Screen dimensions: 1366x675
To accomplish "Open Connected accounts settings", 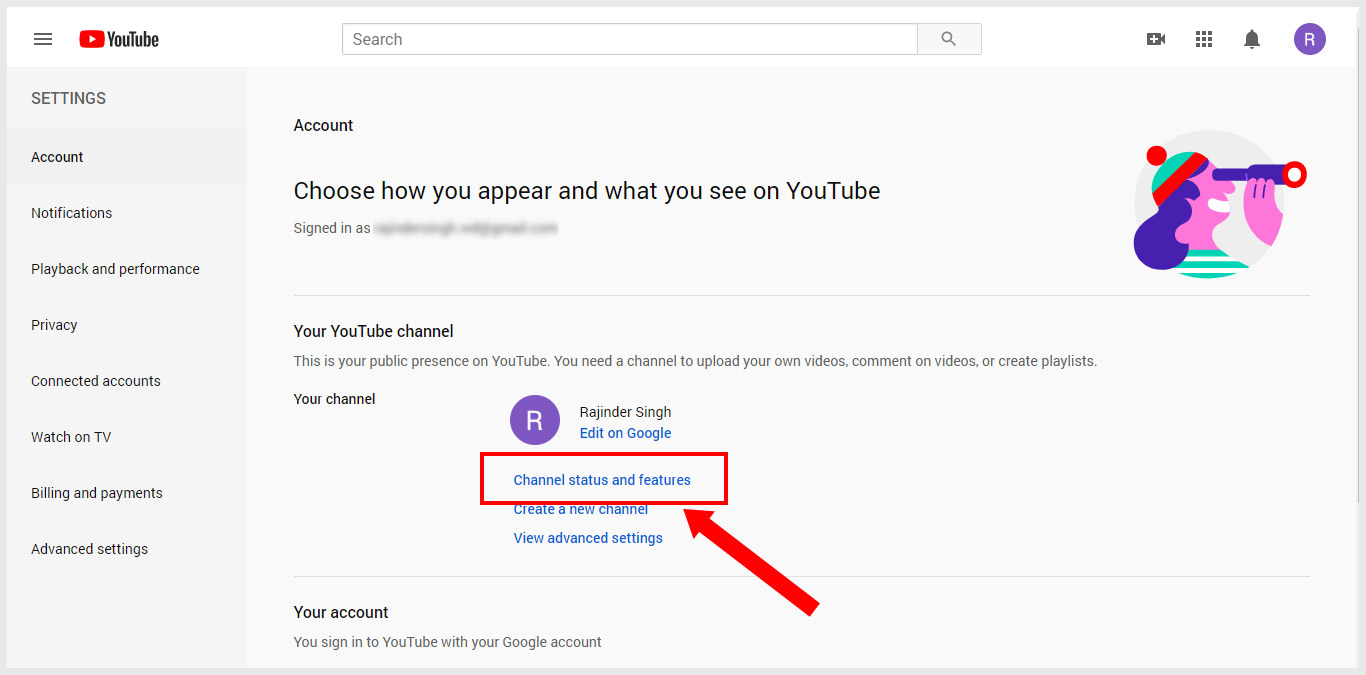I will 126,381.
